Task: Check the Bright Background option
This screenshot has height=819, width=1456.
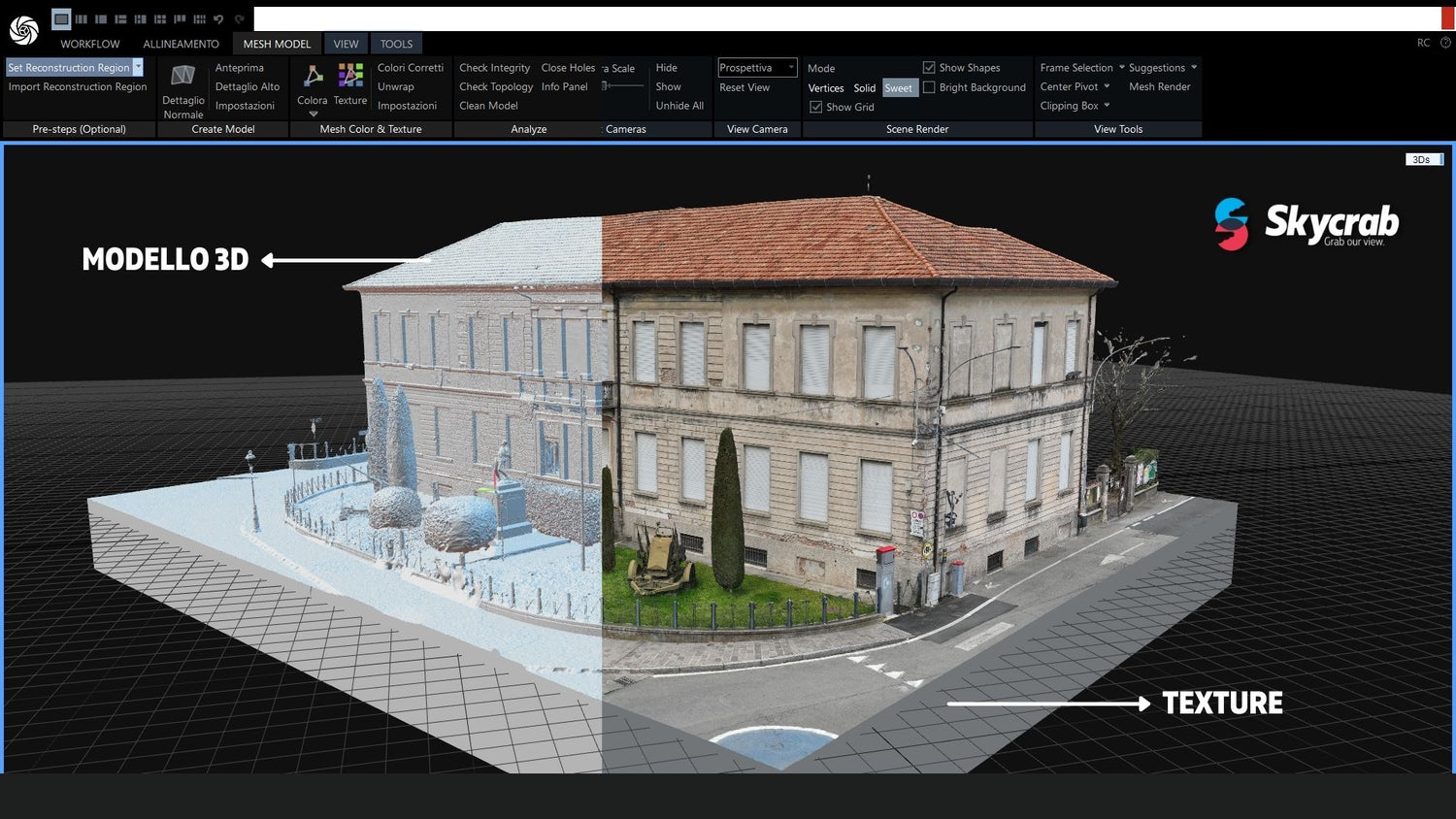Action: (930, 87)
